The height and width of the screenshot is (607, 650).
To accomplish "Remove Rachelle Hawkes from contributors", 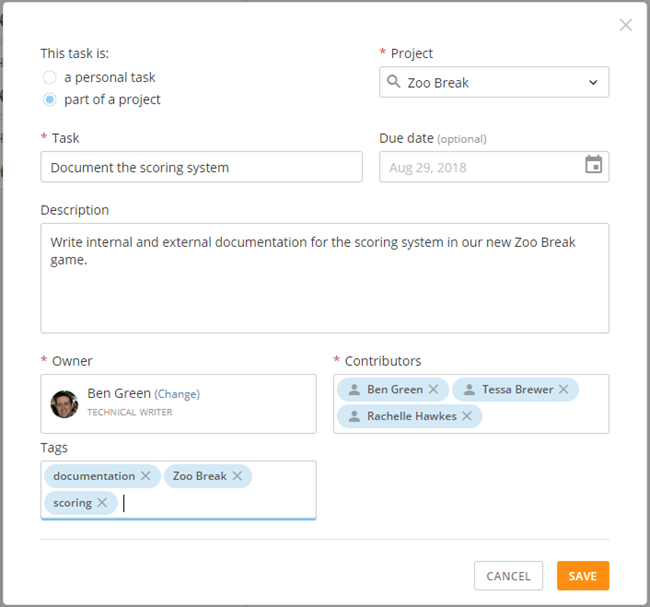I will (x=467, y=416).
